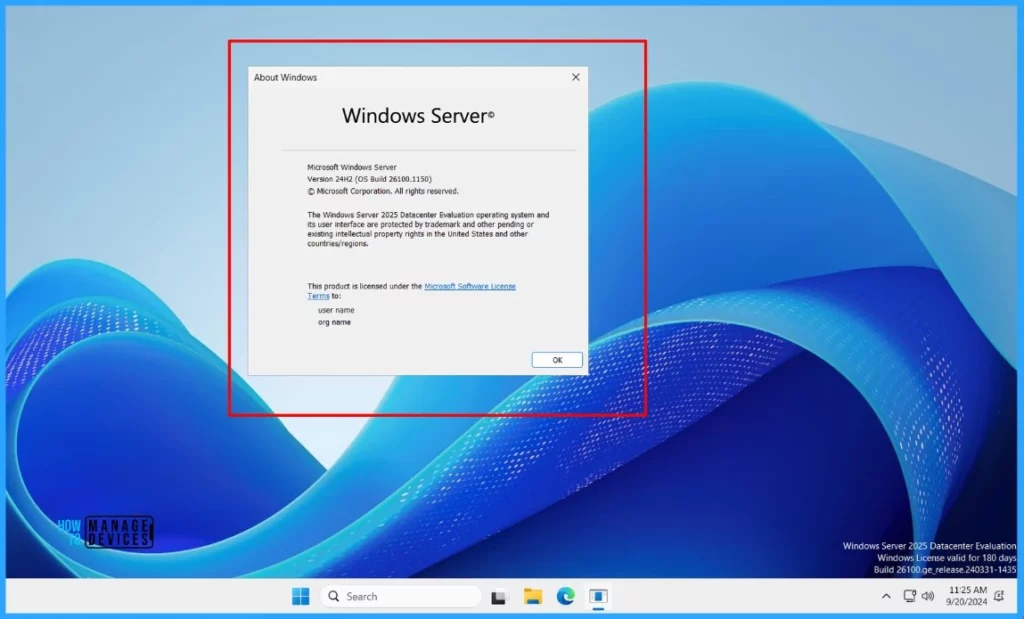Click the magnifier icon in the Search box
1024x619 pixels.
pos(334,596)
